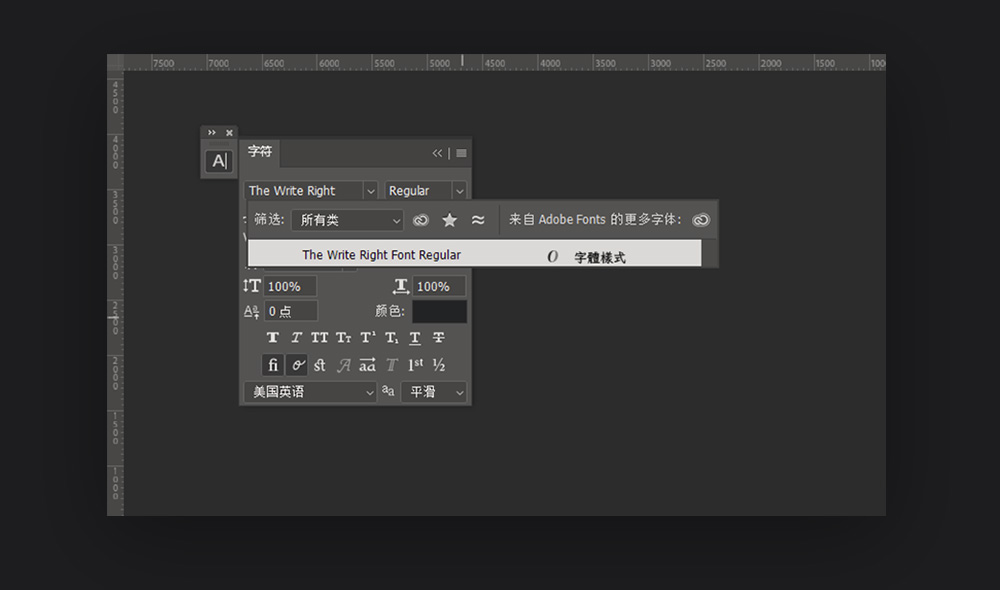
Task: Click the Character panel A| dock icon
Action: point(218,161)
